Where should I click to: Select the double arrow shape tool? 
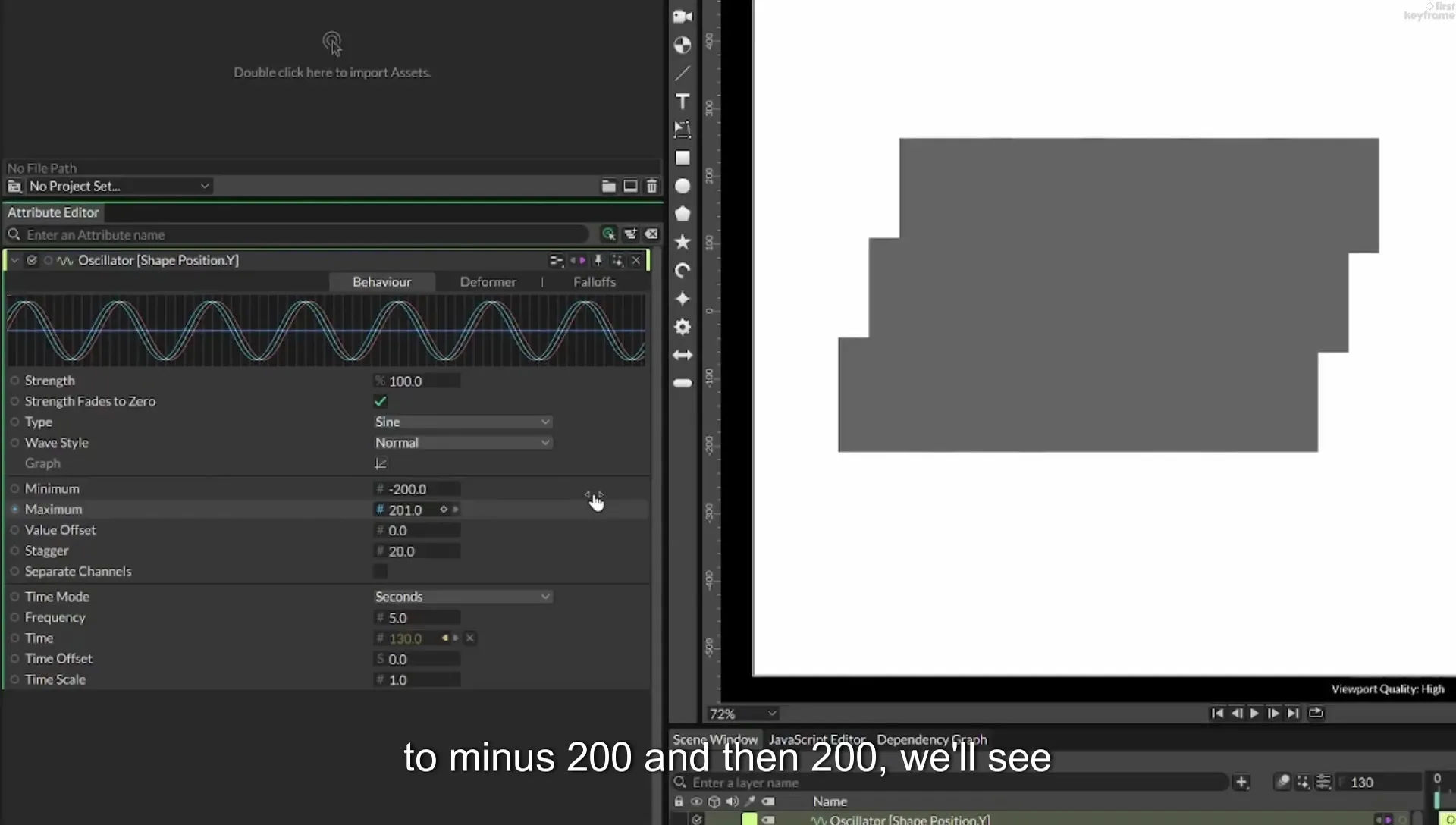pos(682,355)
